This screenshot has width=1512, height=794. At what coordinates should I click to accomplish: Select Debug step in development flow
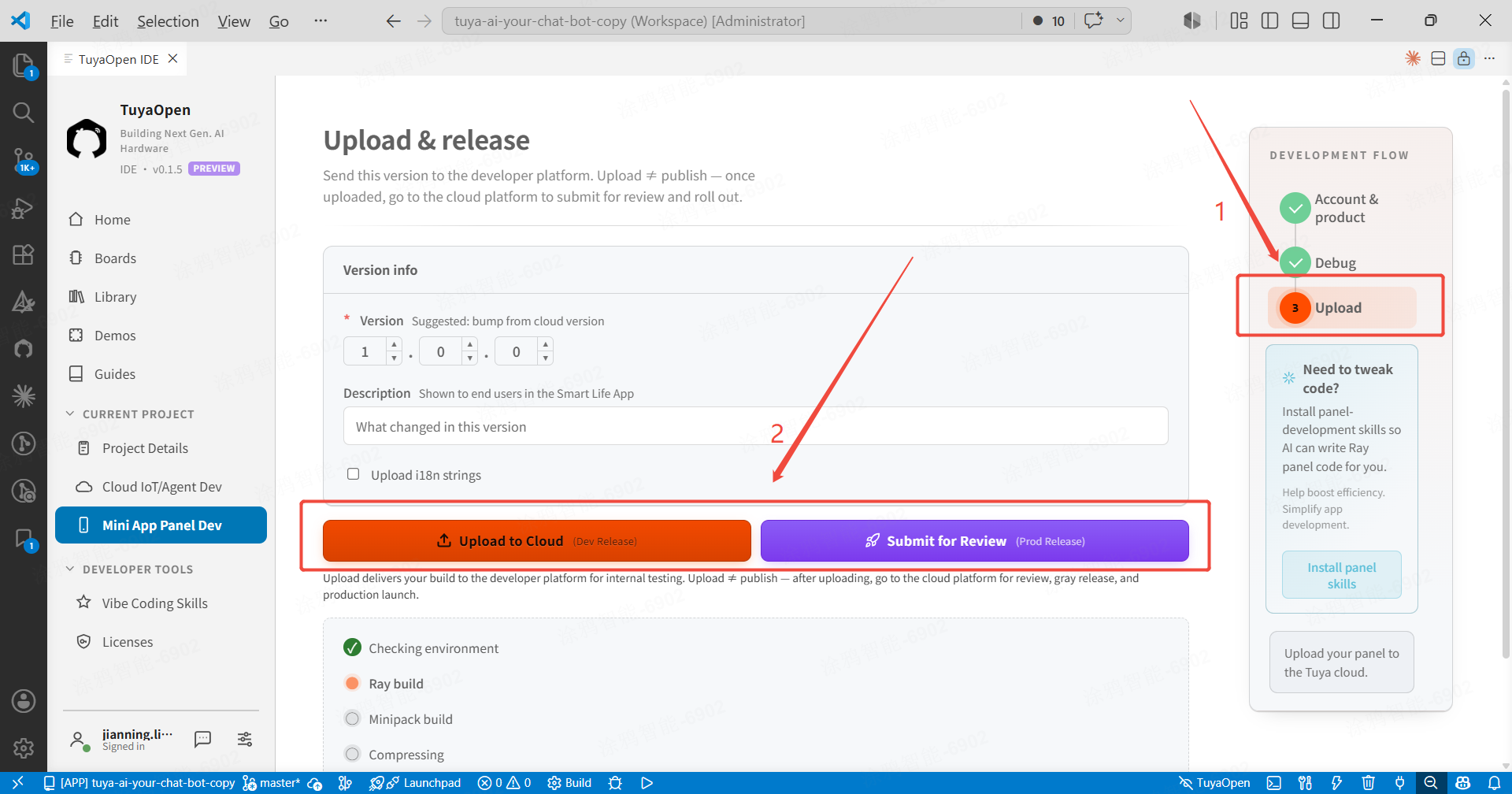pos(1319,262)
